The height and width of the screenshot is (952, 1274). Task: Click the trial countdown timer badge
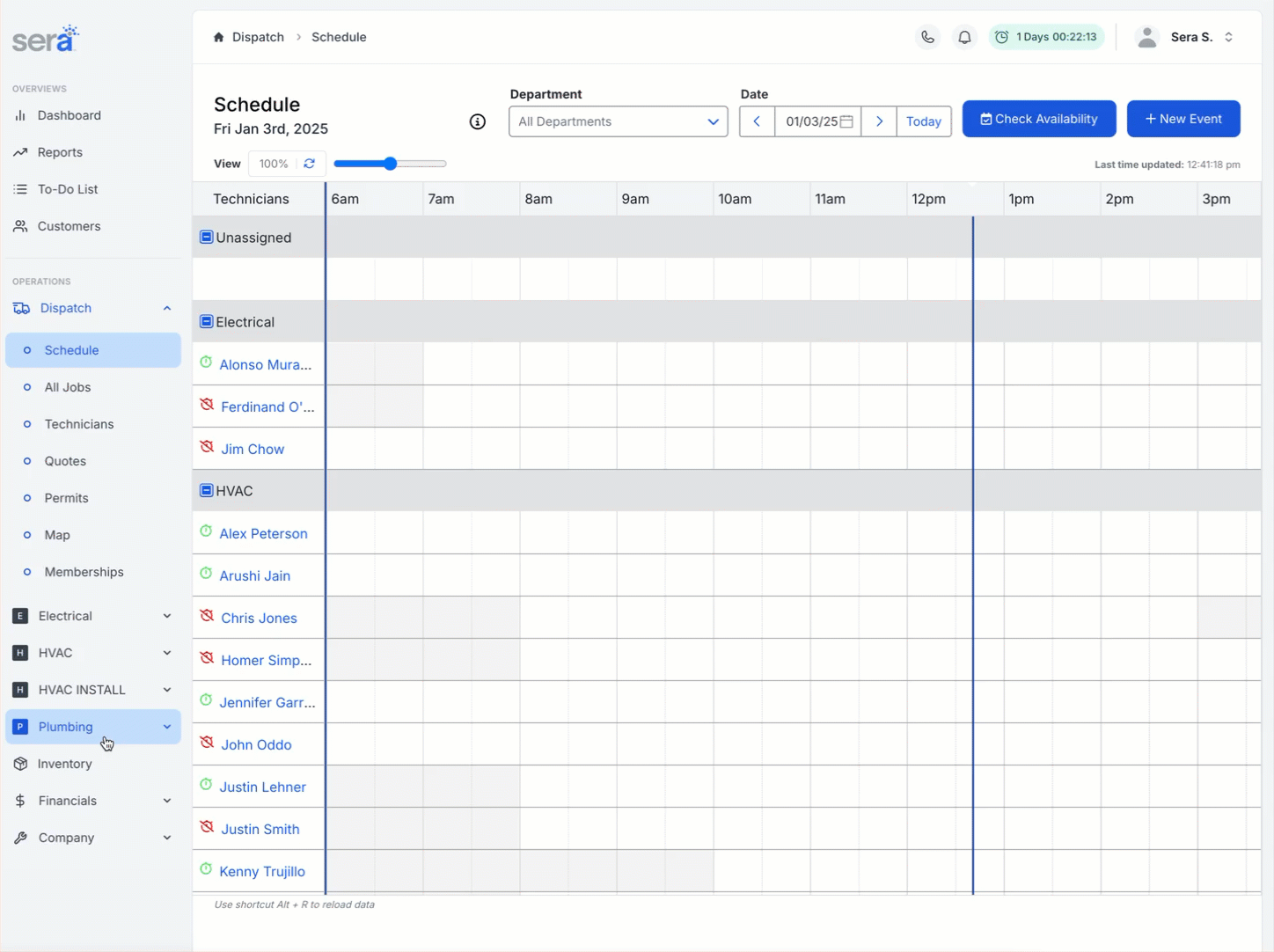(1047, 37)
